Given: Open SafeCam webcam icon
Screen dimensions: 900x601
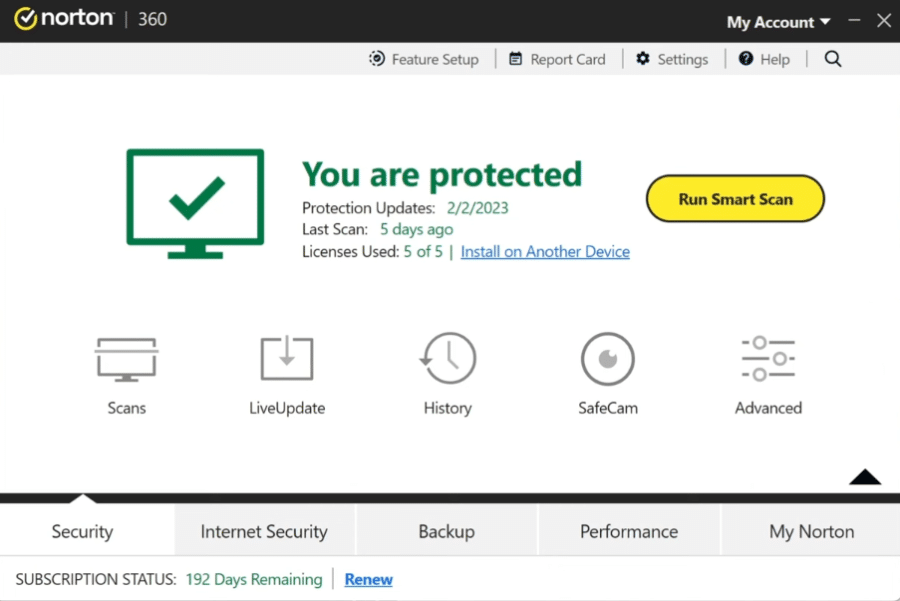Looking at the screenshot, I should pos(607,359).
